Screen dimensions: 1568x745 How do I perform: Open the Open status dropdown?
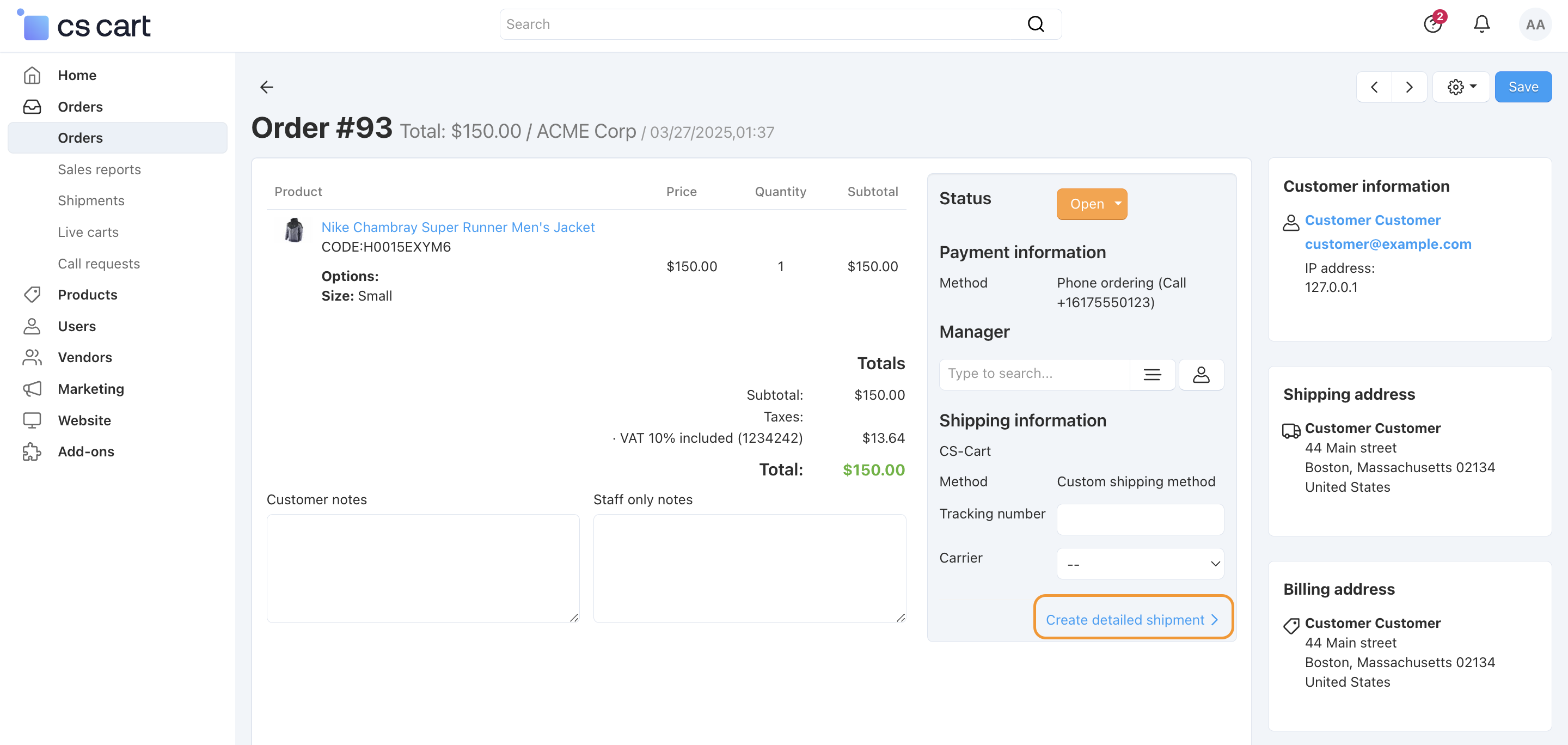coord(1092,204)
